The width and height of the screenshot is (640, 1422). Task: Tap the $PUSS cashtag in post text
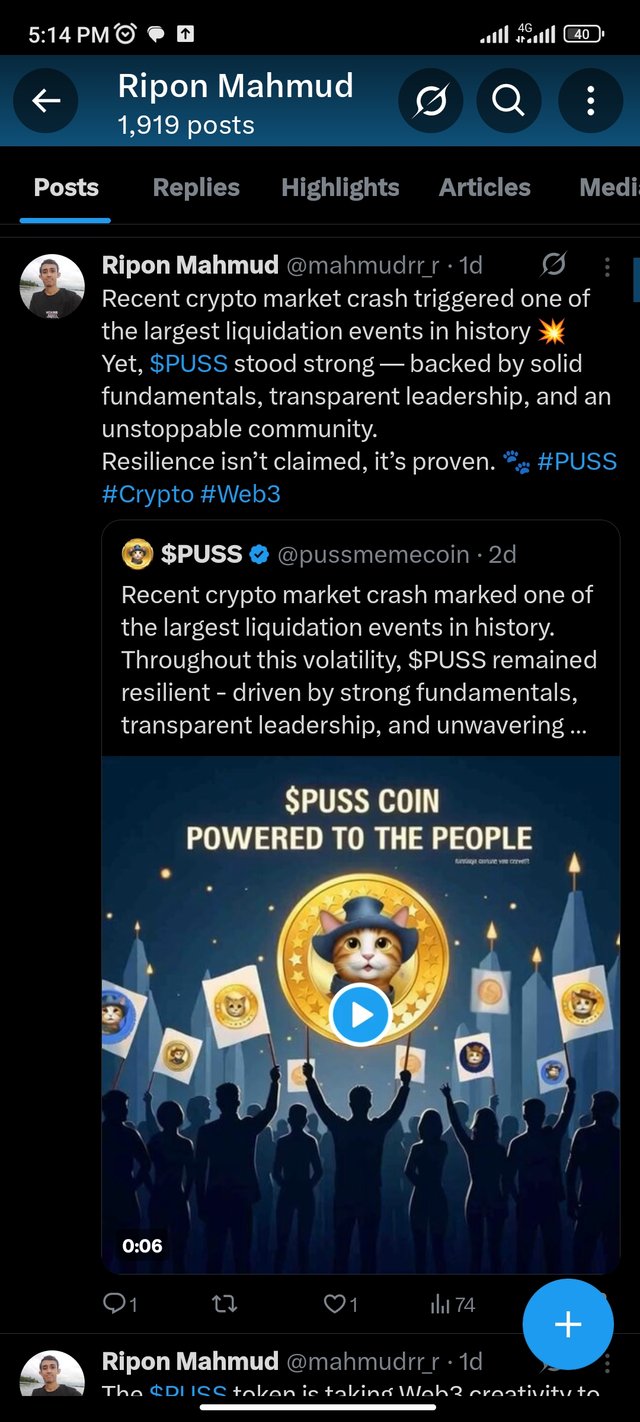pyautogui.click(x=188, y=364)
